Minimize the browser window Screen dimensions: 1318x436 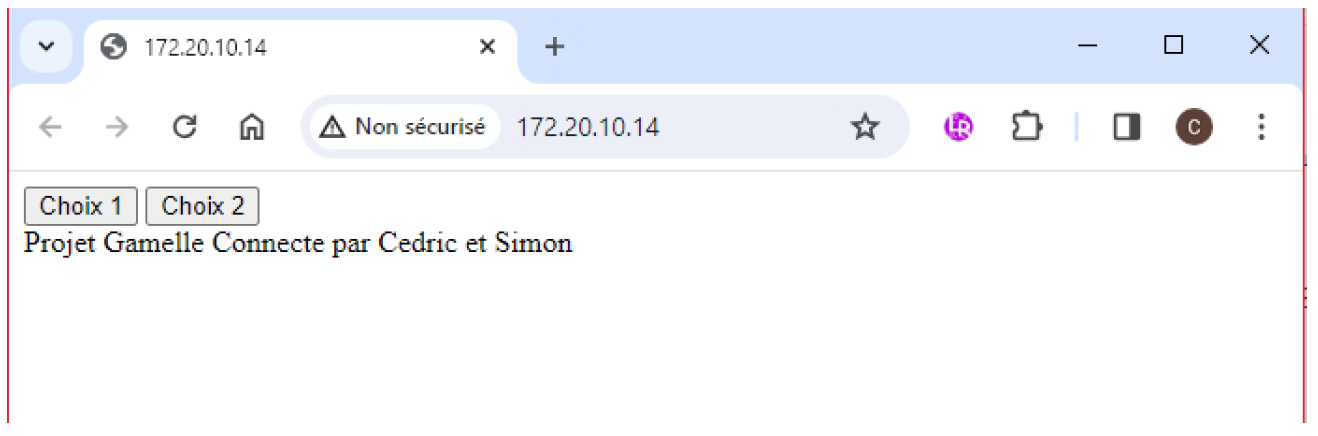[x=1088, y=46]
